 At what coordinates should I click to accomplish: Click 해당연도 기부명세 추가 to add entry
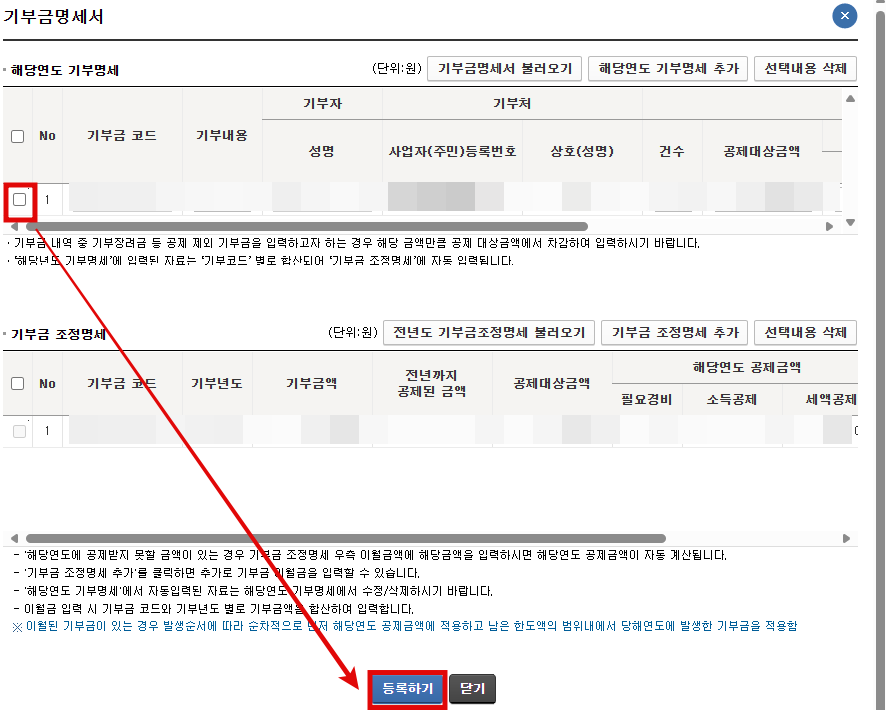(x=668, y=68)
